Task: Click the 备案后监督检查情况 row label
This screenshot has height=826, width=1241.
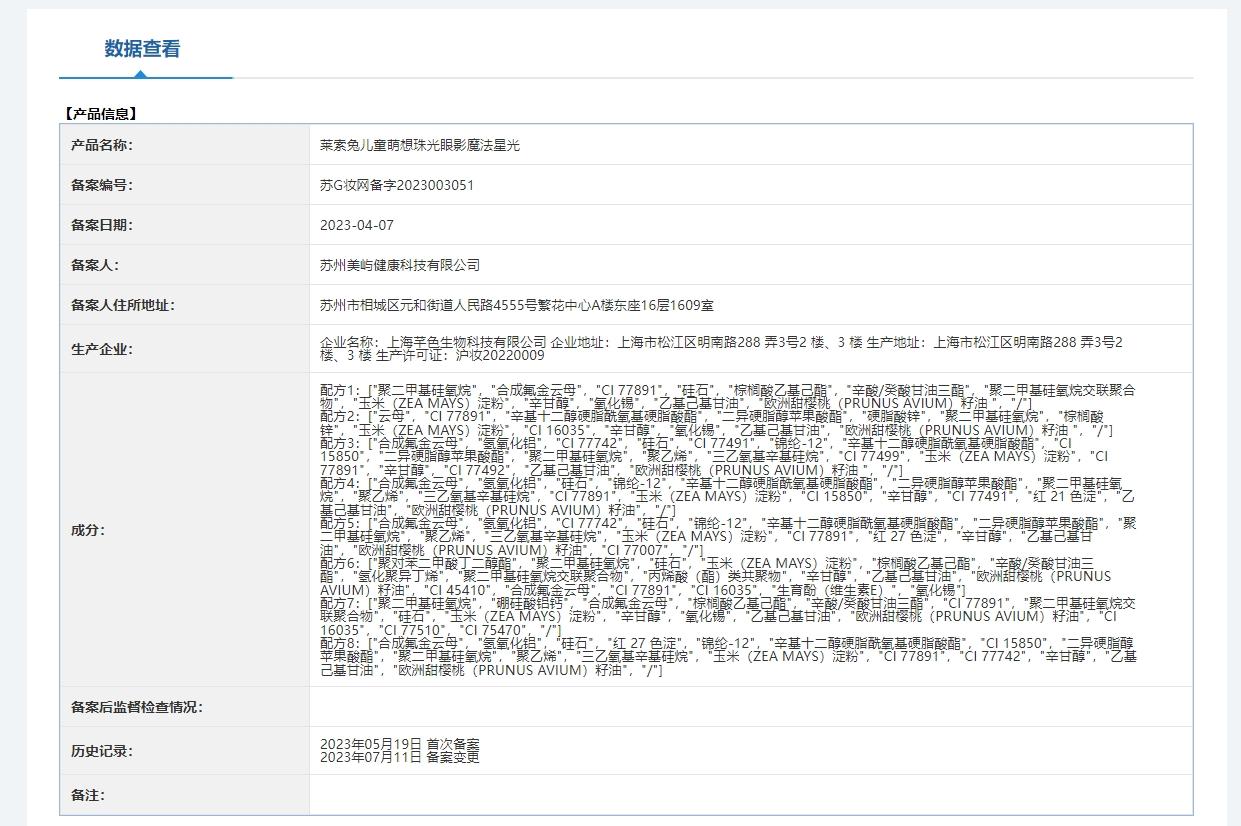Action: tap(136, 707)
